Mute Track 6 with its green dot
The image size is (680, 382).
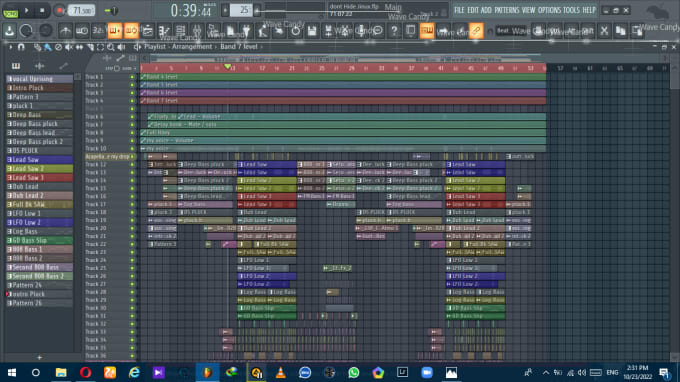tap(132, 117)
